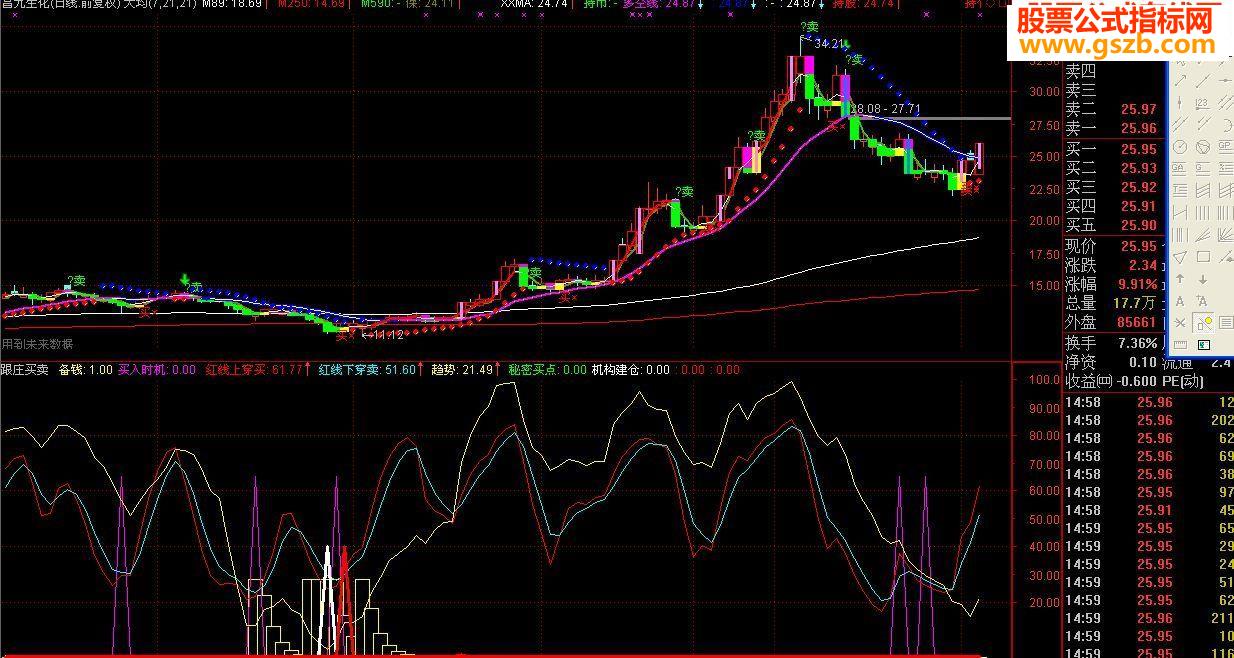
Task: Click the 卖一 ask price 25.96 row
Action: 1110,128
